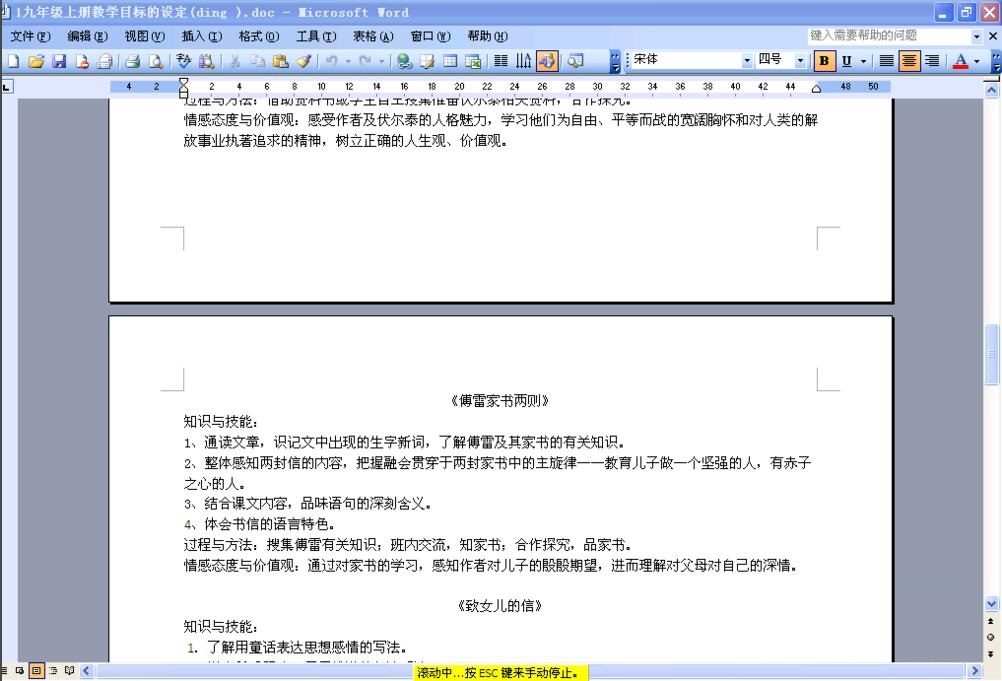Screen dimensions: 1002x681
Task: Click the Insert Table icon
Action: [x=450, y=61]
